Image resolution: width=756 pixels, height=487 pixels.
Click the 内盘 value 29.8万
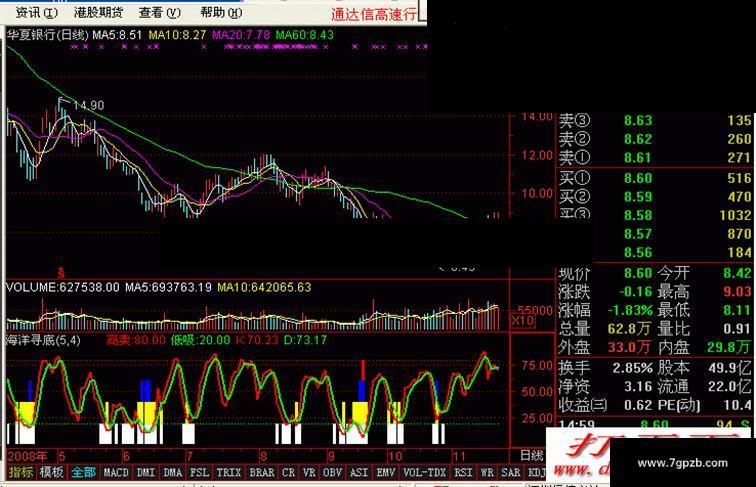(x=729, y=347)
